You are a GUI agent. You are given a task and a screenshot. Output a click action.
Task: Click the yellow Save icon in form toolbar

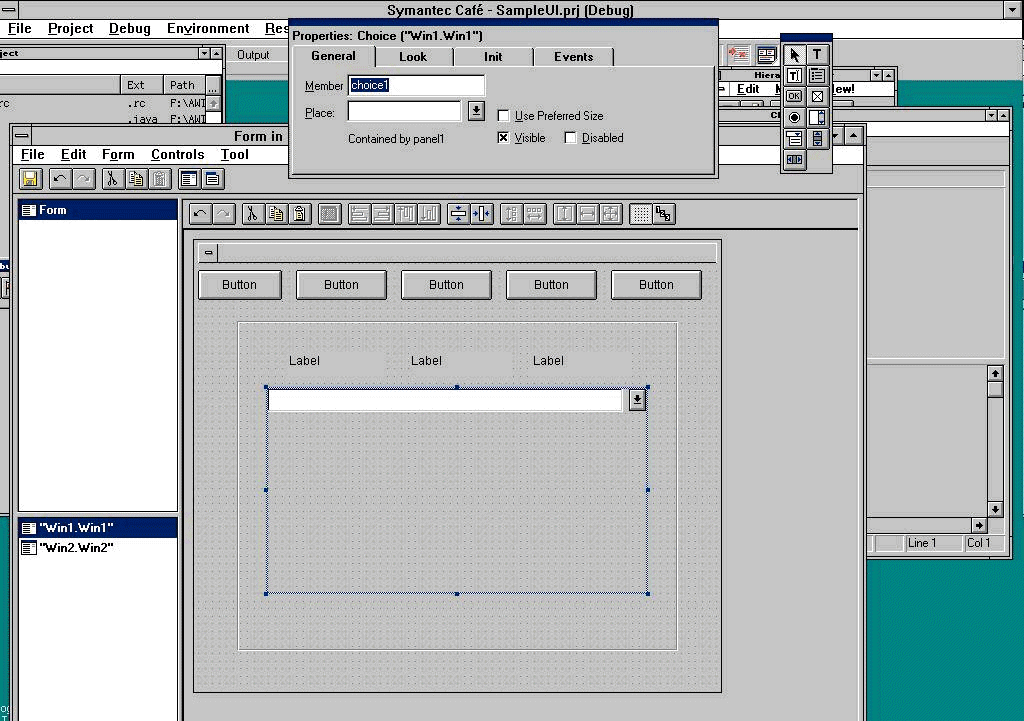[30, 179]
